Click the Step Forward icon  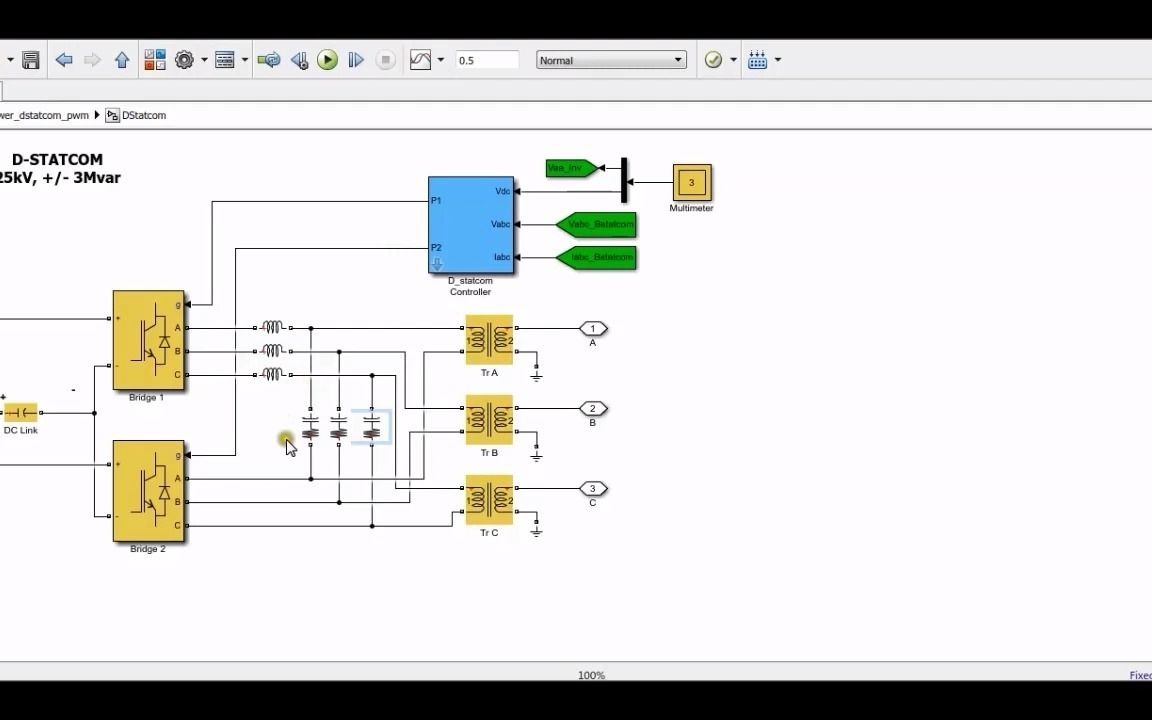356,60
